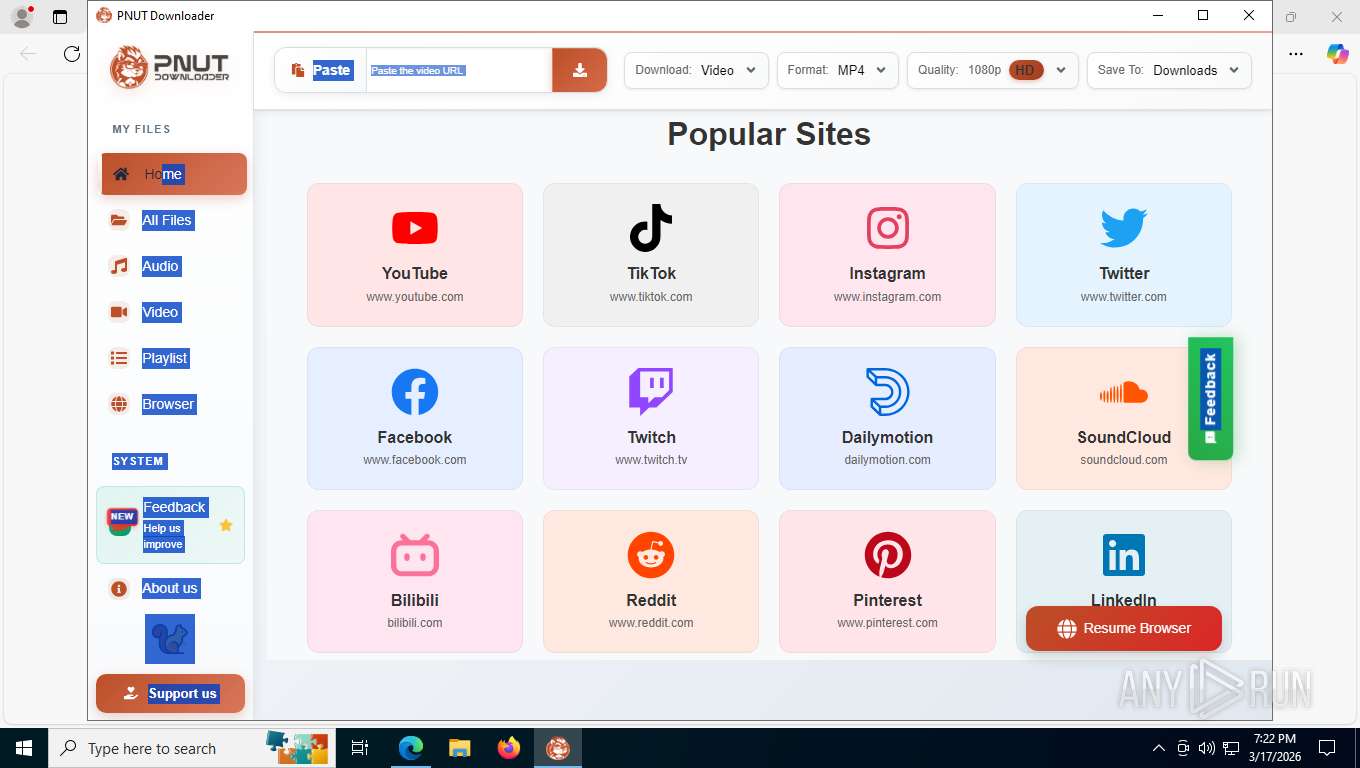Click the Playlist list icon
Image resolution: width=1360 pixels, height=768 pixels.
119,358
